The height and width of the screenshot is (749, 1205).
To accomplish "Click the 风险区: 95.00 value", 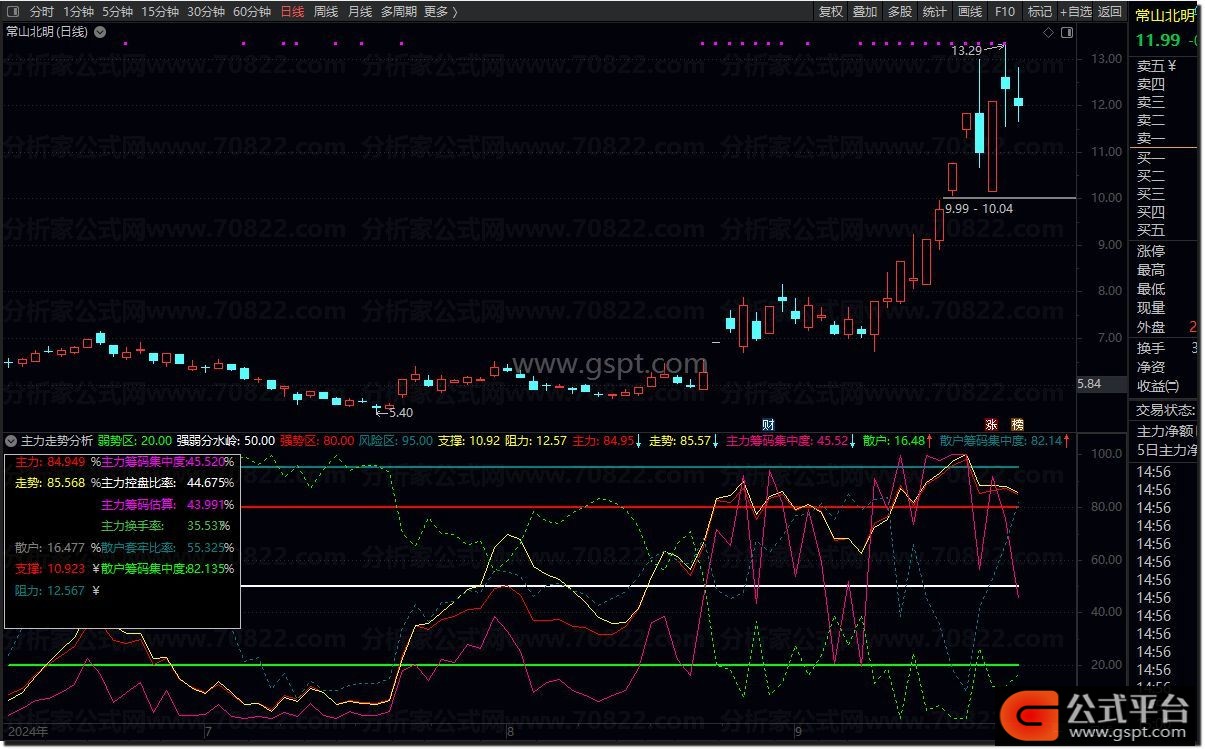I will pos(396,440).
